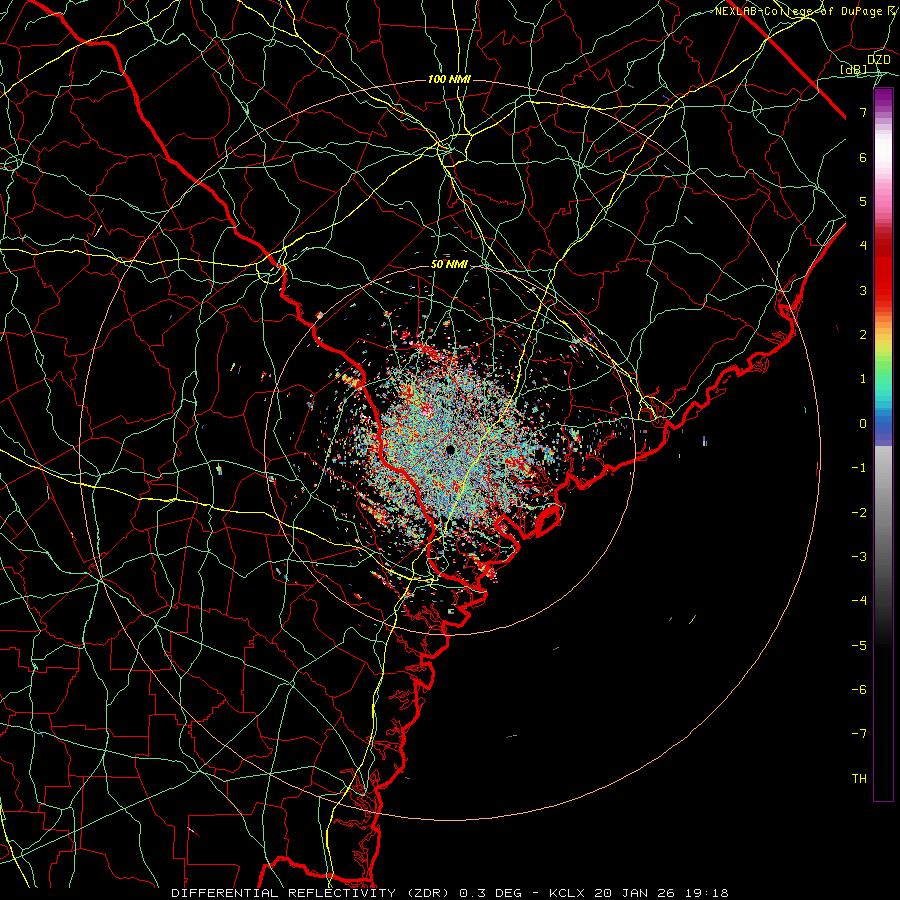Click the "1" value on the ZDR scale
The image size is (900, 900).
863,379
